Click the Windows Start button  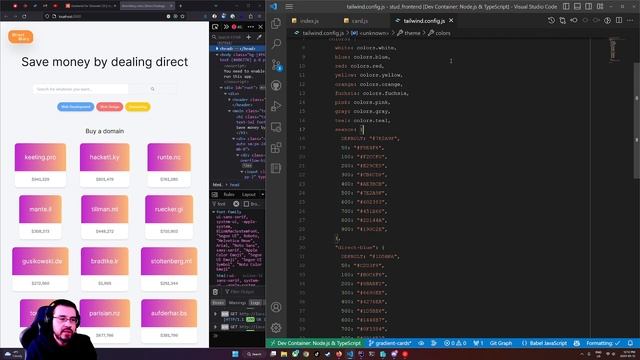[236, 354]
